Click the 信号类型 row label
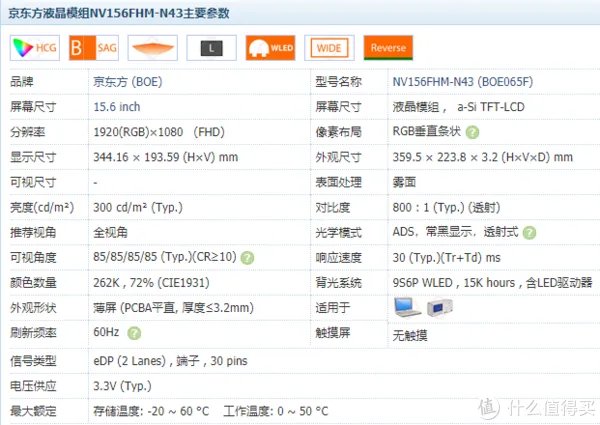600x425 pixels. click(x=33, y=361)
